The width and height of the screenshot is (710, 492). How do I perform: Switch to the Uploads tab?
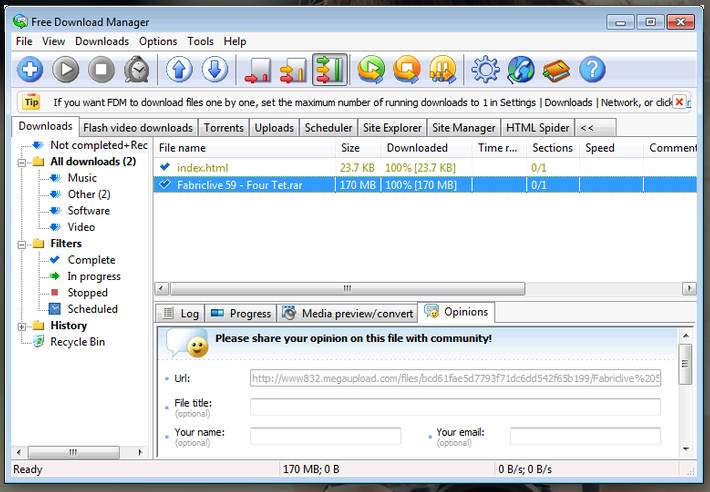[x=274, y=128]
